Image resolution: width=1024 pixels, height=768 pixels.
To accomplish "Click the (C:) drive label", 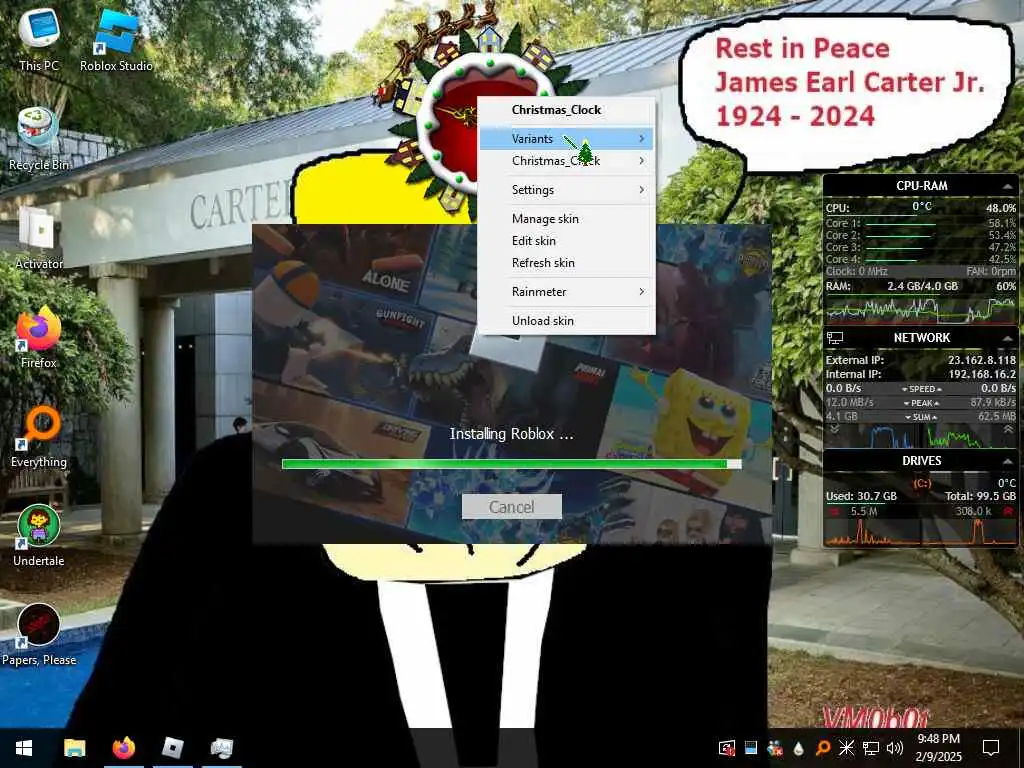I will 921,483.
